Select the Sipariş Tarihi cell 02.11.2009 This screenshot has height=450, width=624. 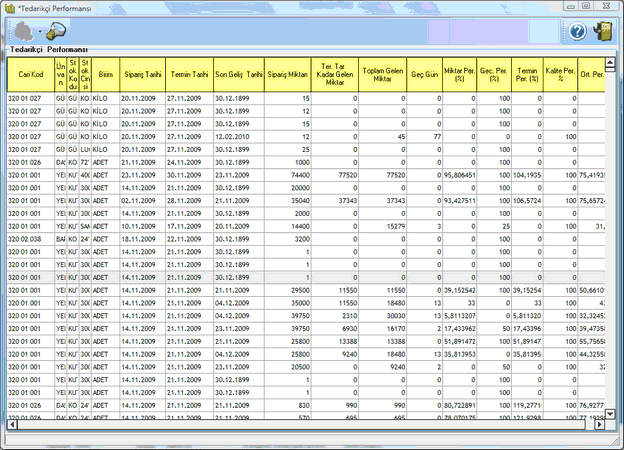142,201
